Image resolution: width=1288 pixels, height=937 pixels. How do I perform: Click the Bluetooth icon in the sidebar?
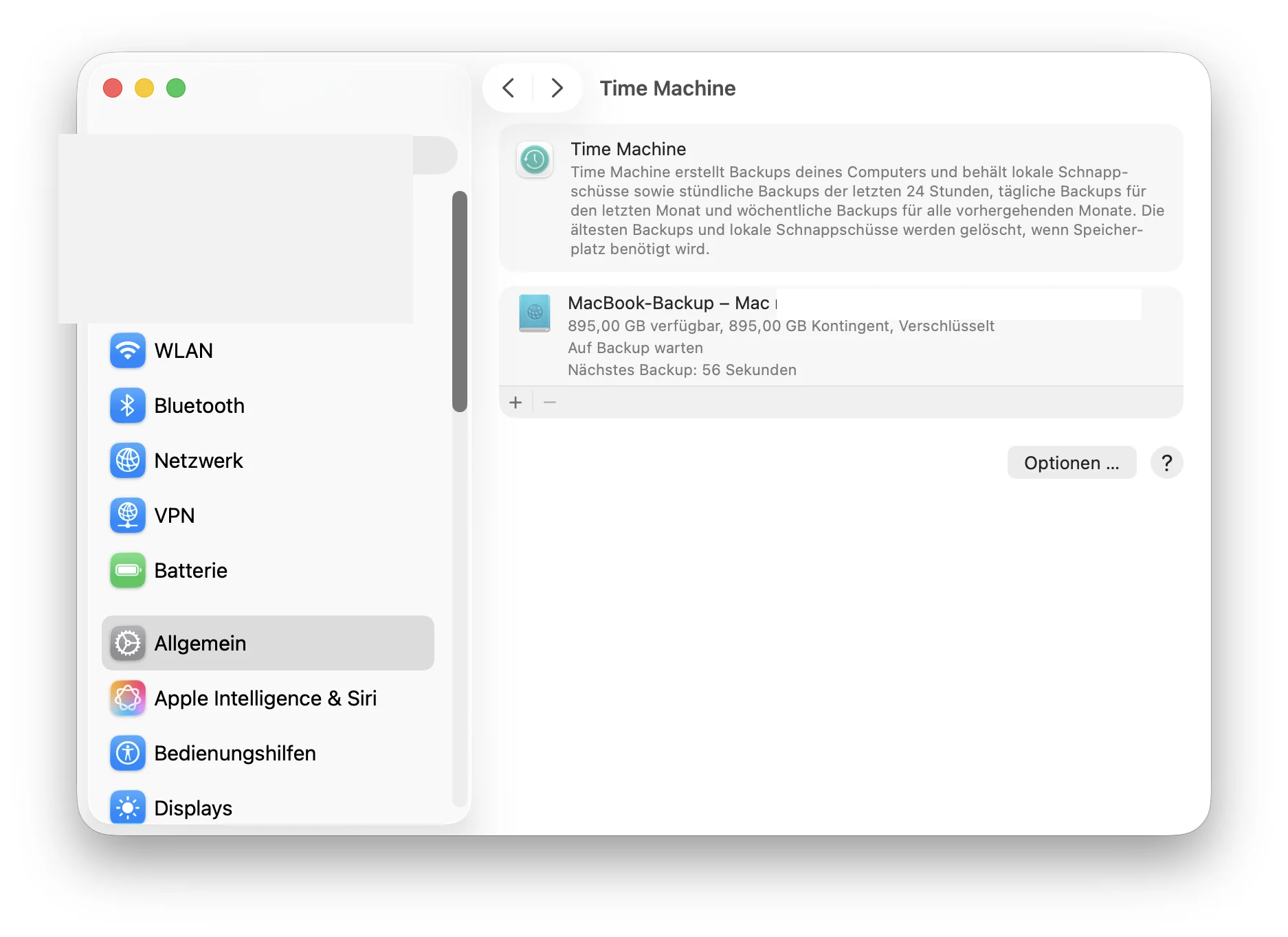pos(128,405)
